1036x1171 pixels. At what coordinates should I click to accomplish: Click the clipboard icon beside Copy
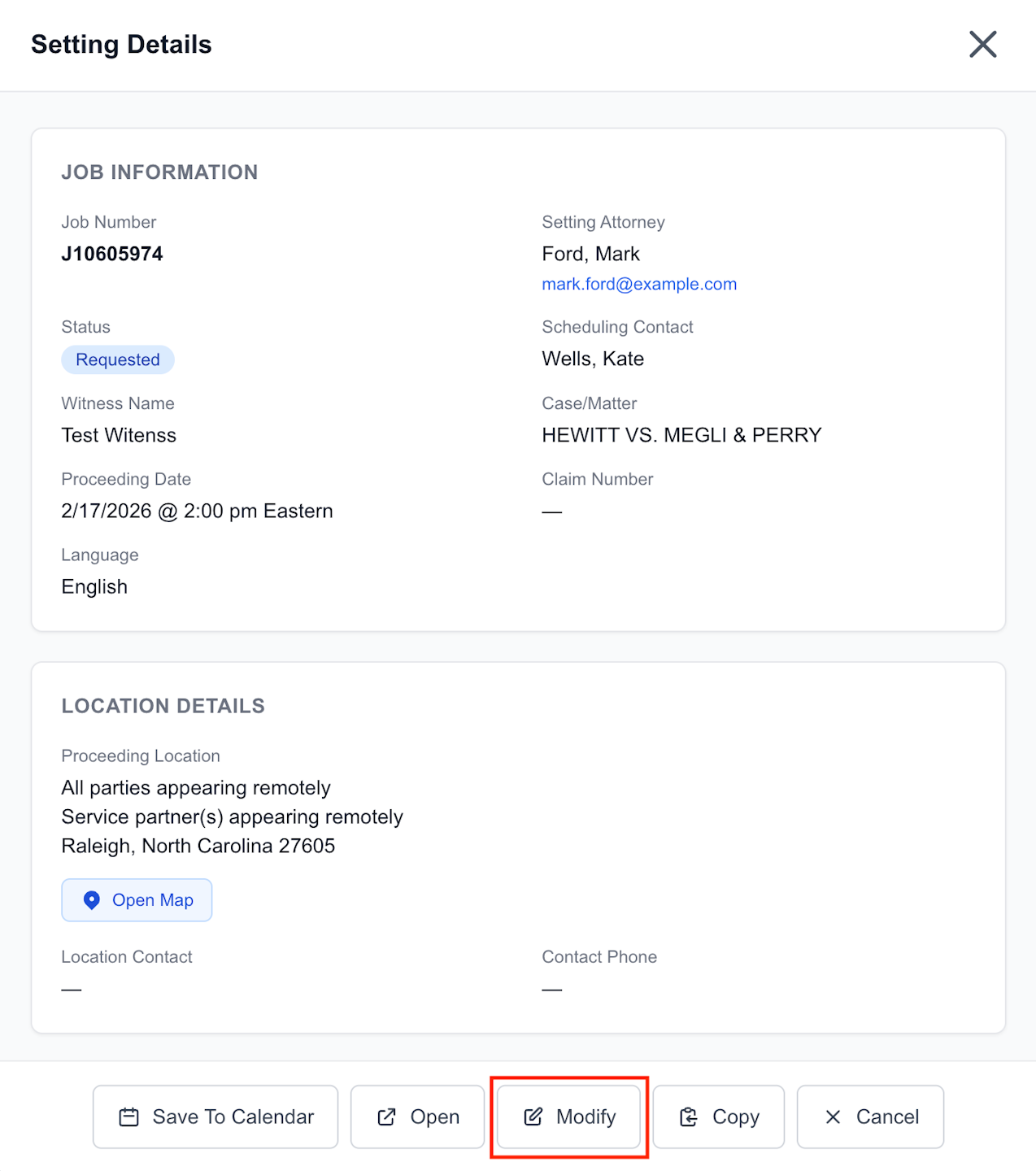point(689,1117)
